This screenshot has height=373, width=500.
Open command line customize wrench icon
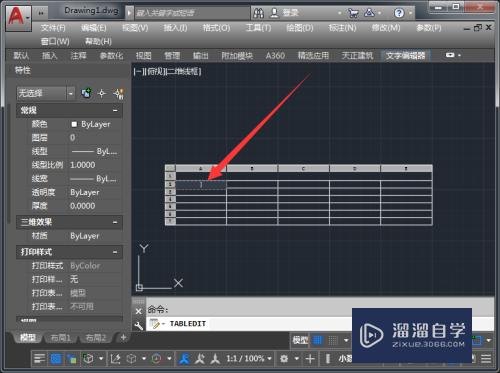pyautogui.click(x=139, y=325)
